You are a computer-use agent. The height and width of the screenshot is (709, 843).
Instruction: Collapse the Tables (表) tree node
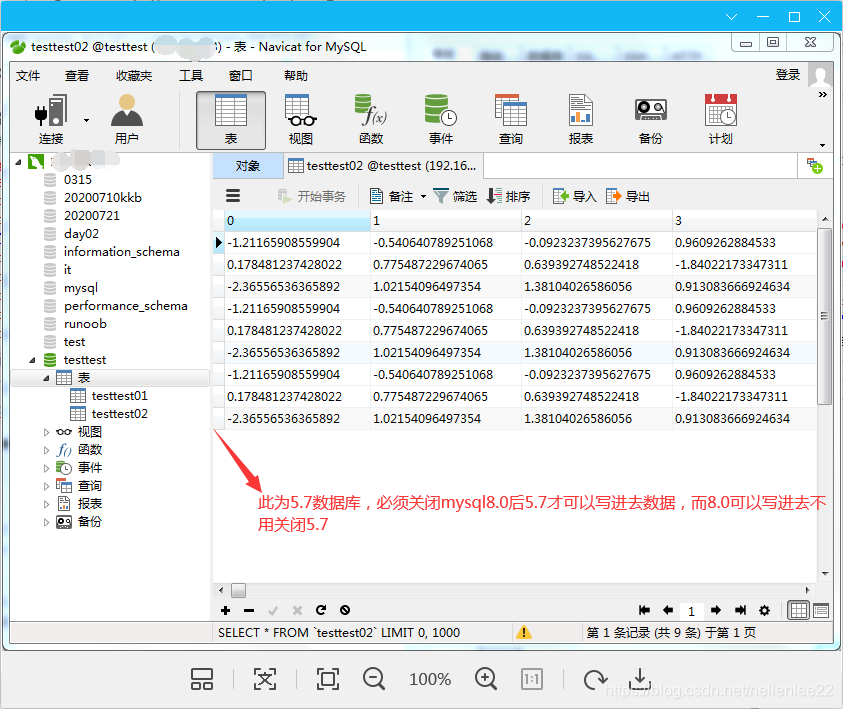[46, 378]
